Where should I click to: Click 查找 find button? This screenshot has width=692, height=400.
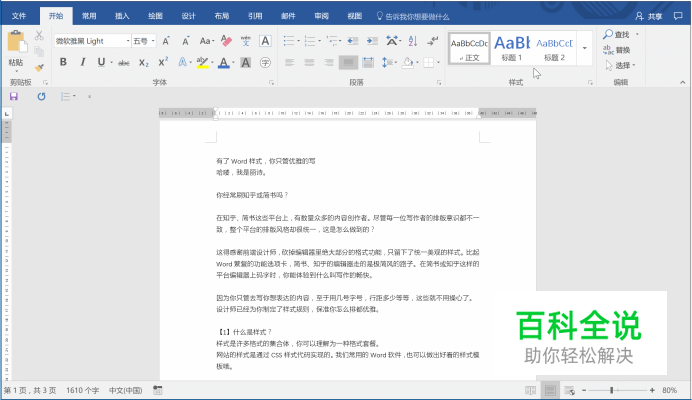(616, 34)
